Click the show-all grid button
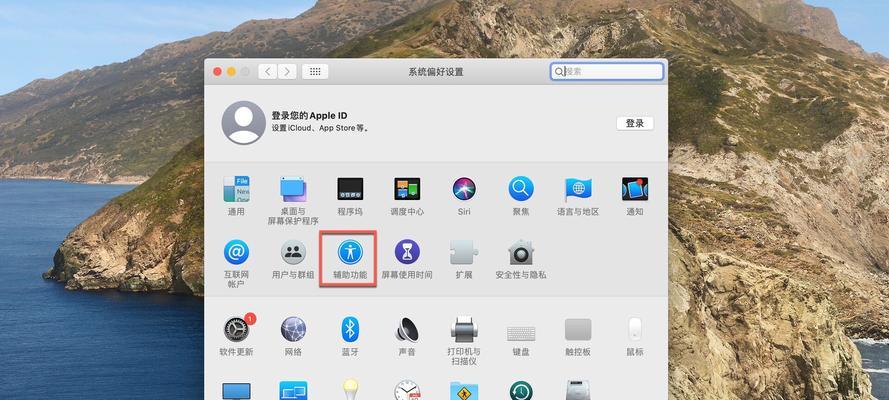Viewport: 889px width, 400px height. pos(315,72)
